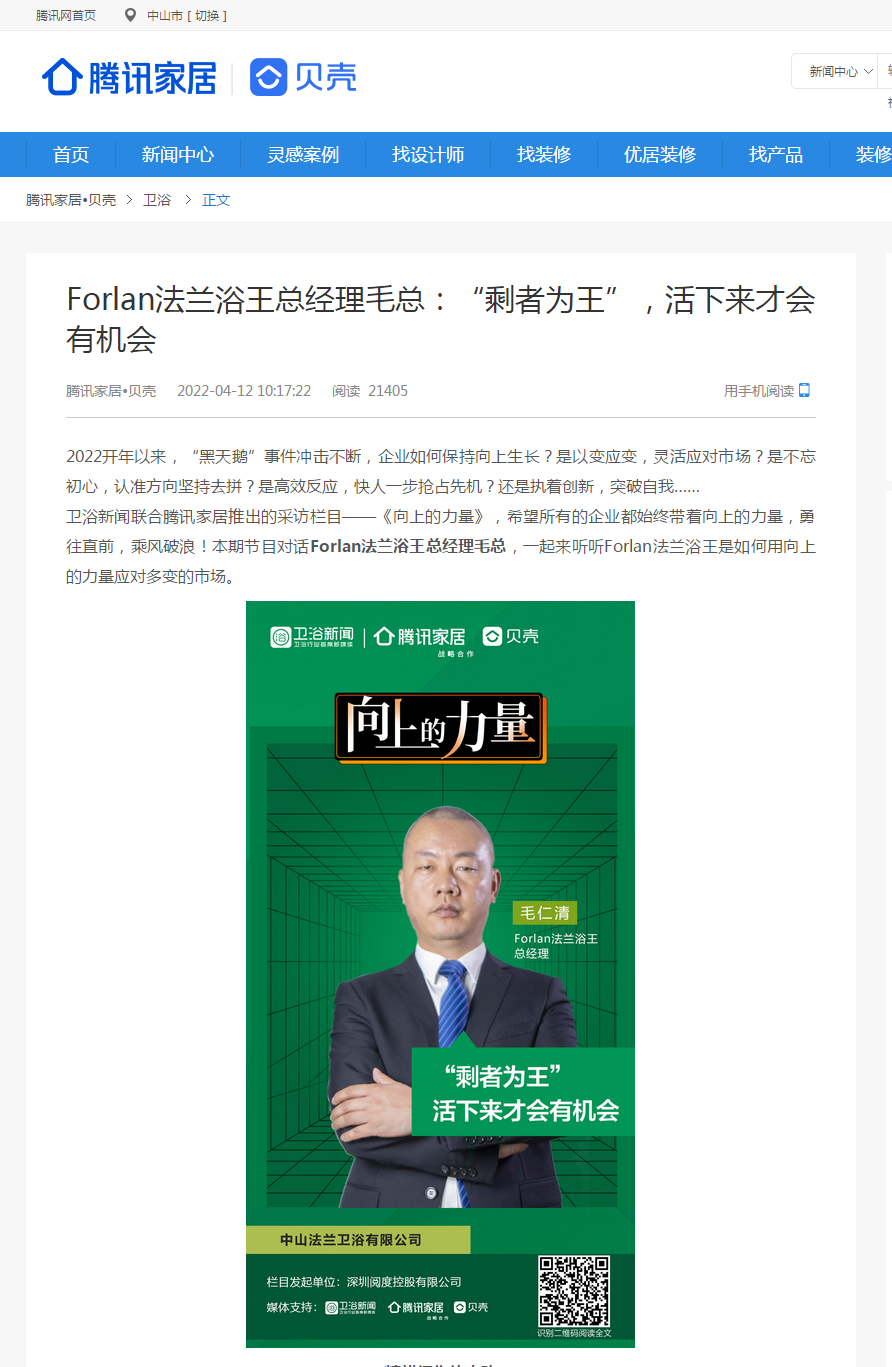Click the breadcrumb arrow after 腾讯家居•贝壳
The width and height of the screenshot is (892, 1367).
pos(129,200)
